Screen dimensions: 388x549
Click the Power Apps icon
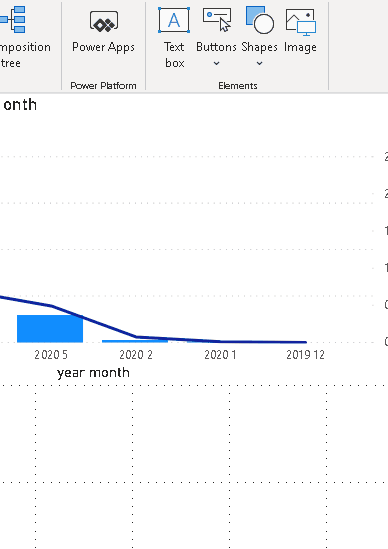pos(104,21)
